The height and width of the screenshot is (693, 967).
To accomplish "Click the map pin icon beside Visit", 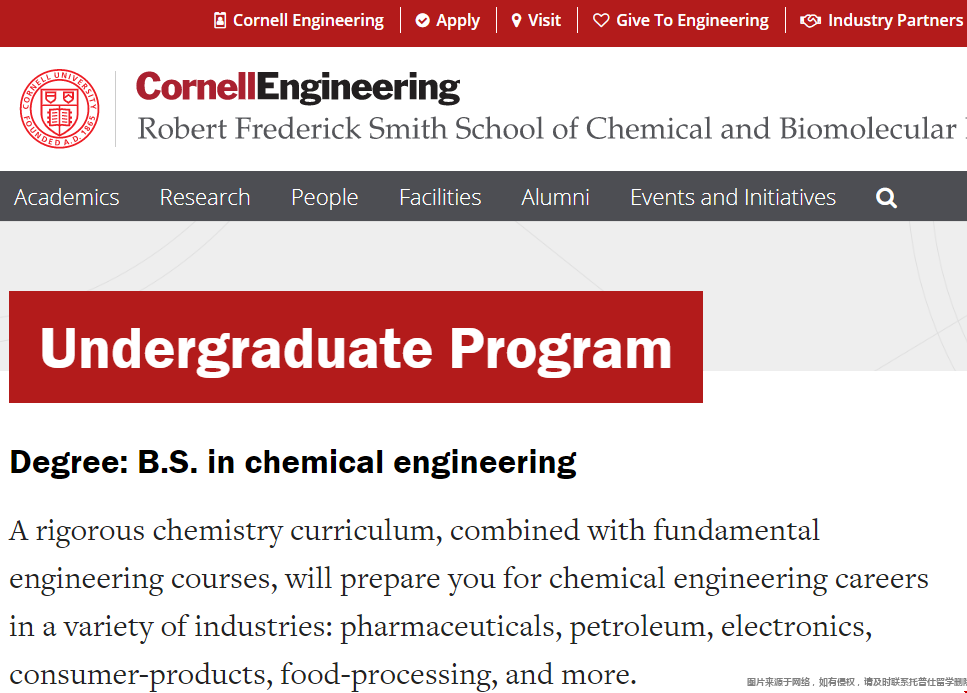I will 517,20.
